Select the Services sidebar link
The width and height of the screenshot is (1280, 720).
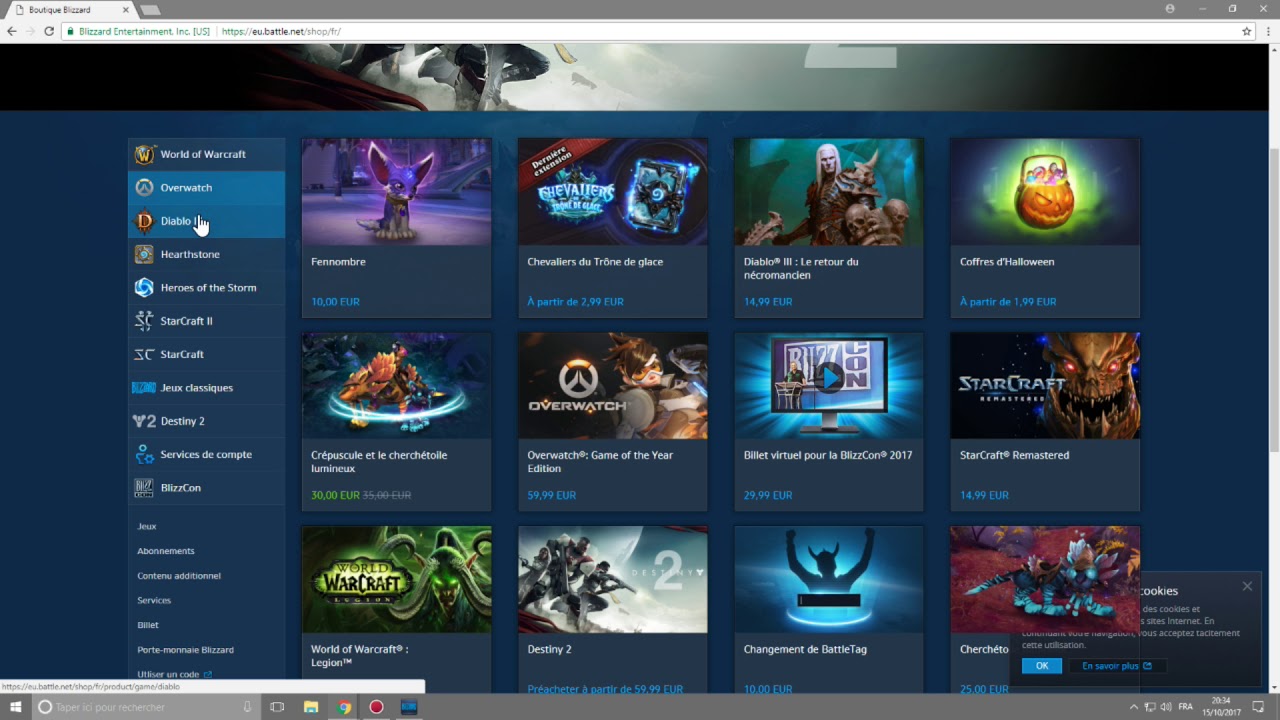coord(154,600)
